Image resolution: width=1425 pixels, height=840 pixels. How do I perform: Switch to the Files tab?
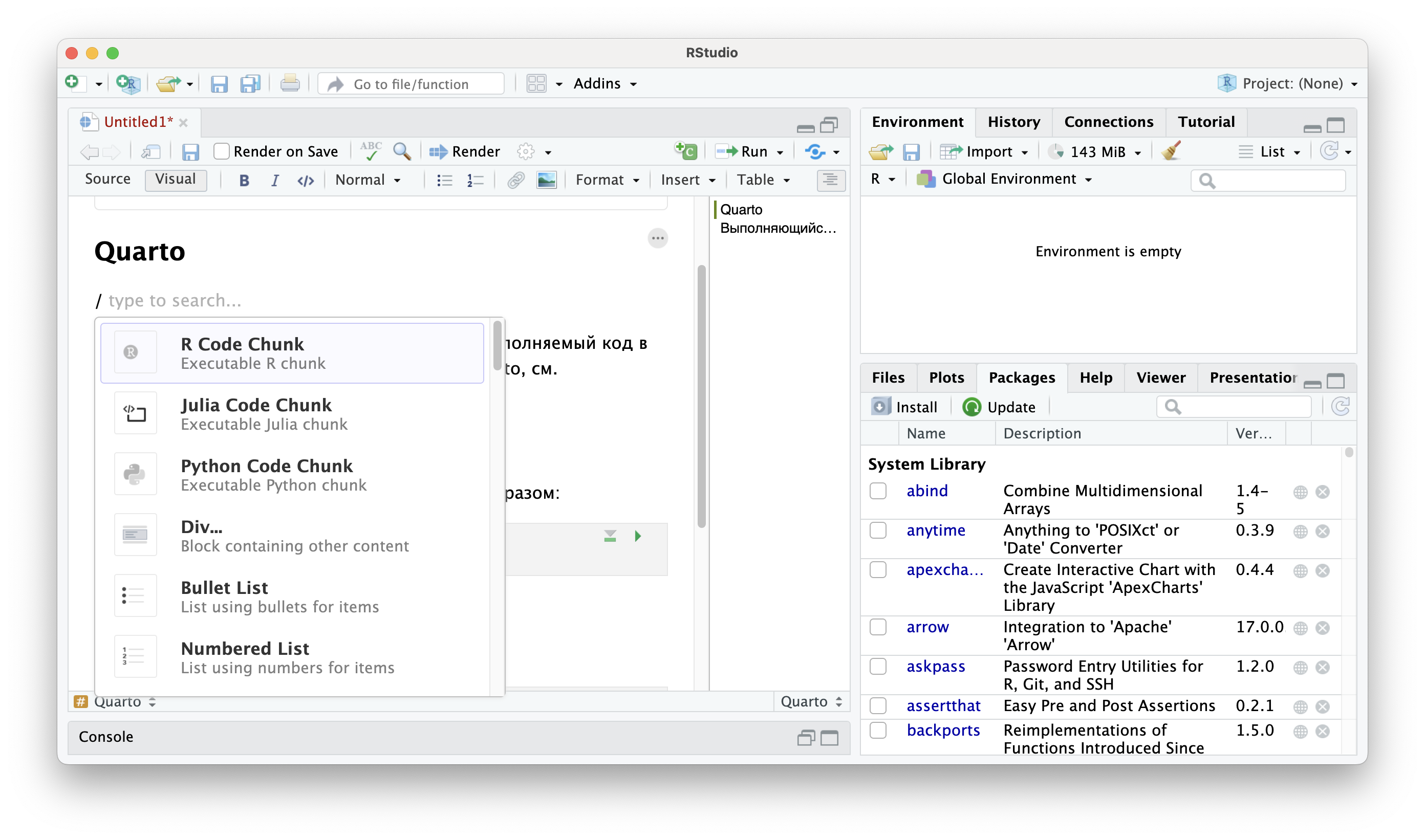click(888, 378)
